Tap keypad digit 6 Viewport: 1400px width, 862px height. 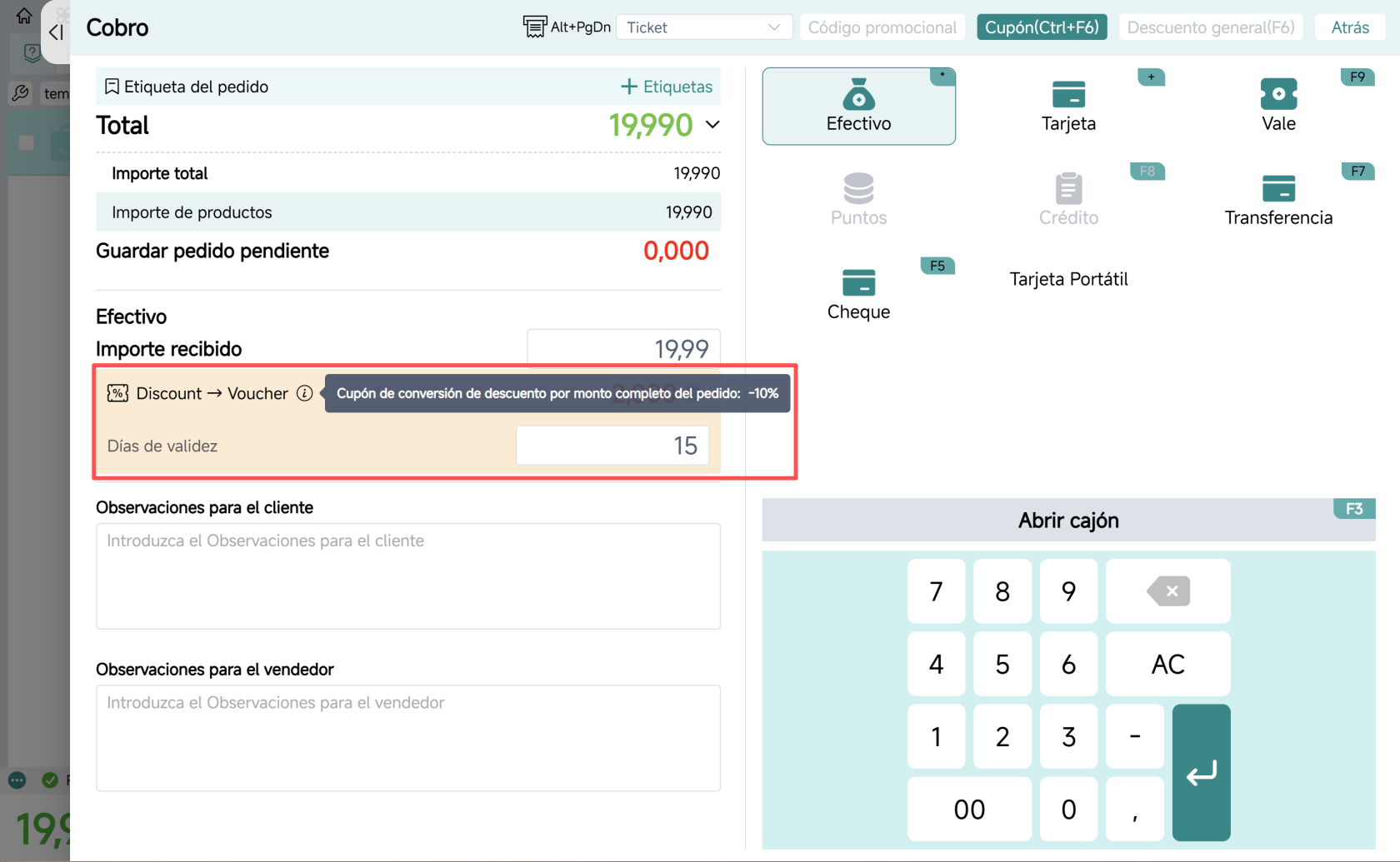1068,664
